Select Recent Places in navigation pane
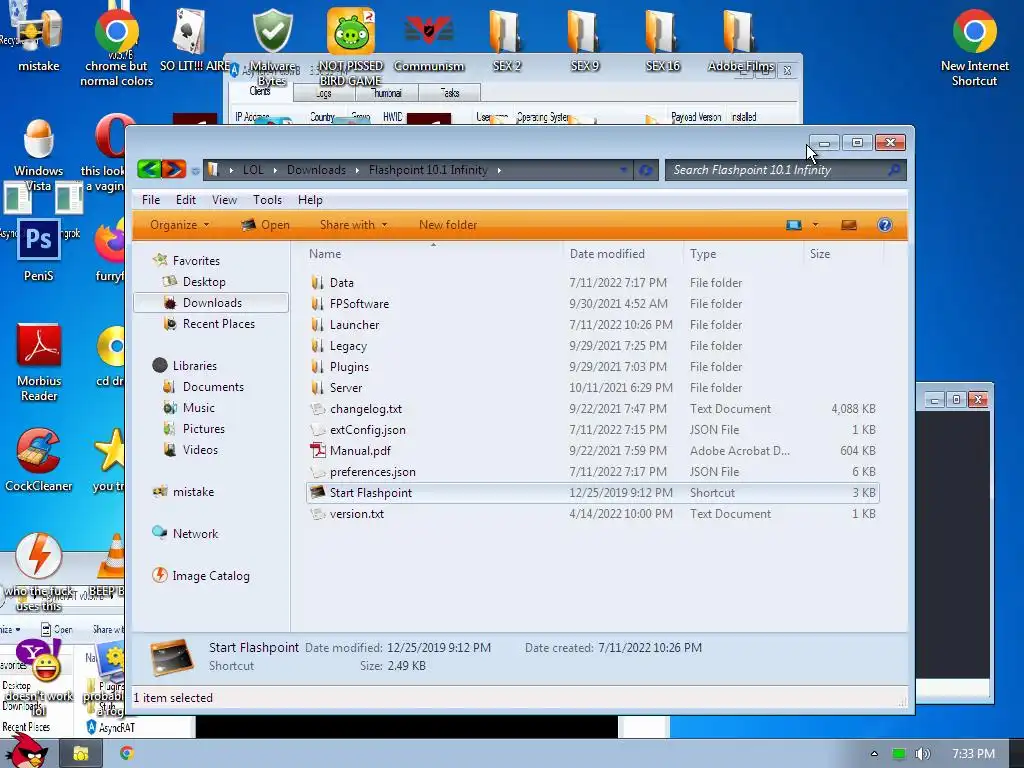This screenshot has width=1024, height=768. (x=218, y=323)
